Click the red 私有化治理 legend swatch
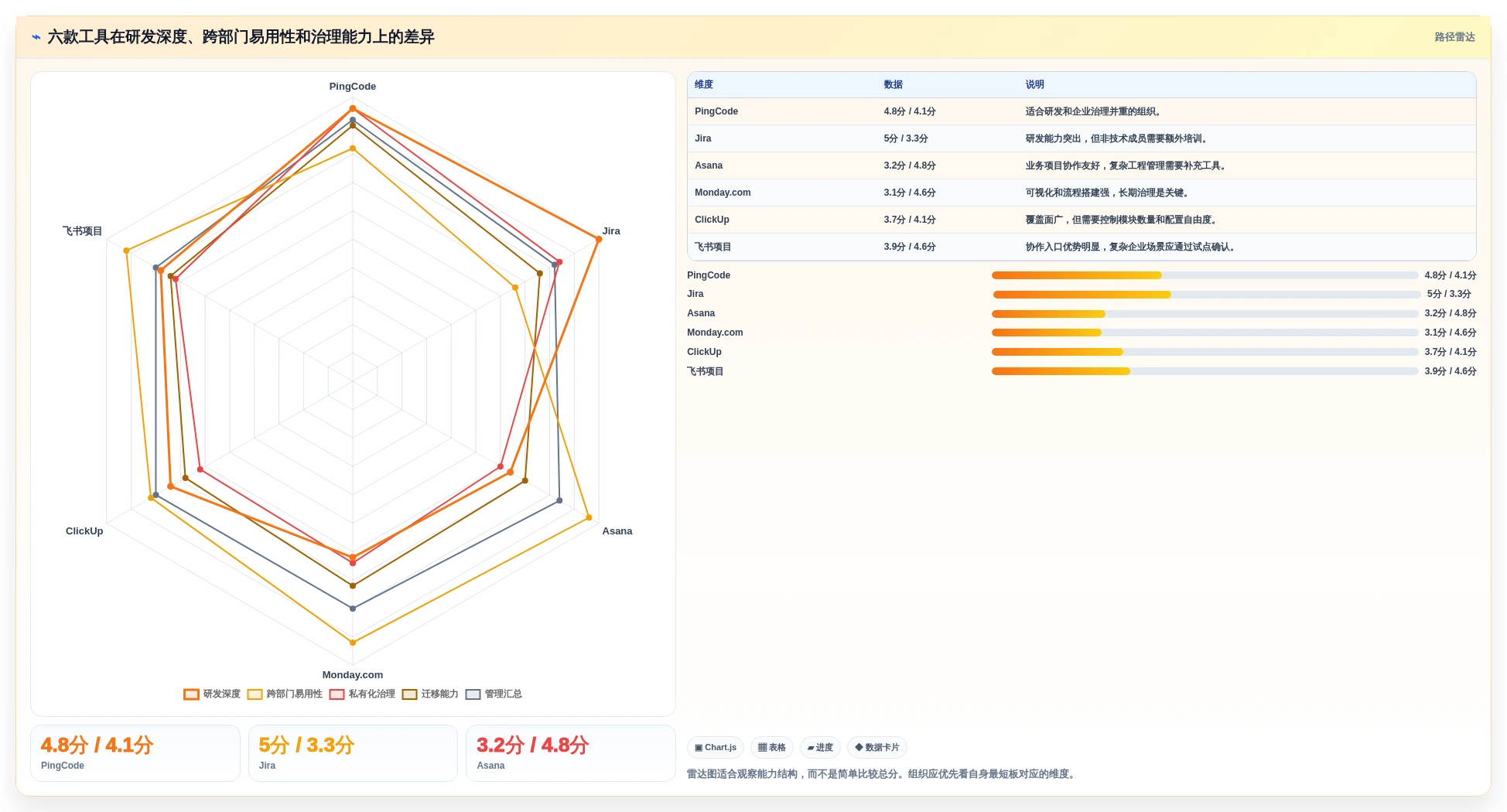 (337, 694)
